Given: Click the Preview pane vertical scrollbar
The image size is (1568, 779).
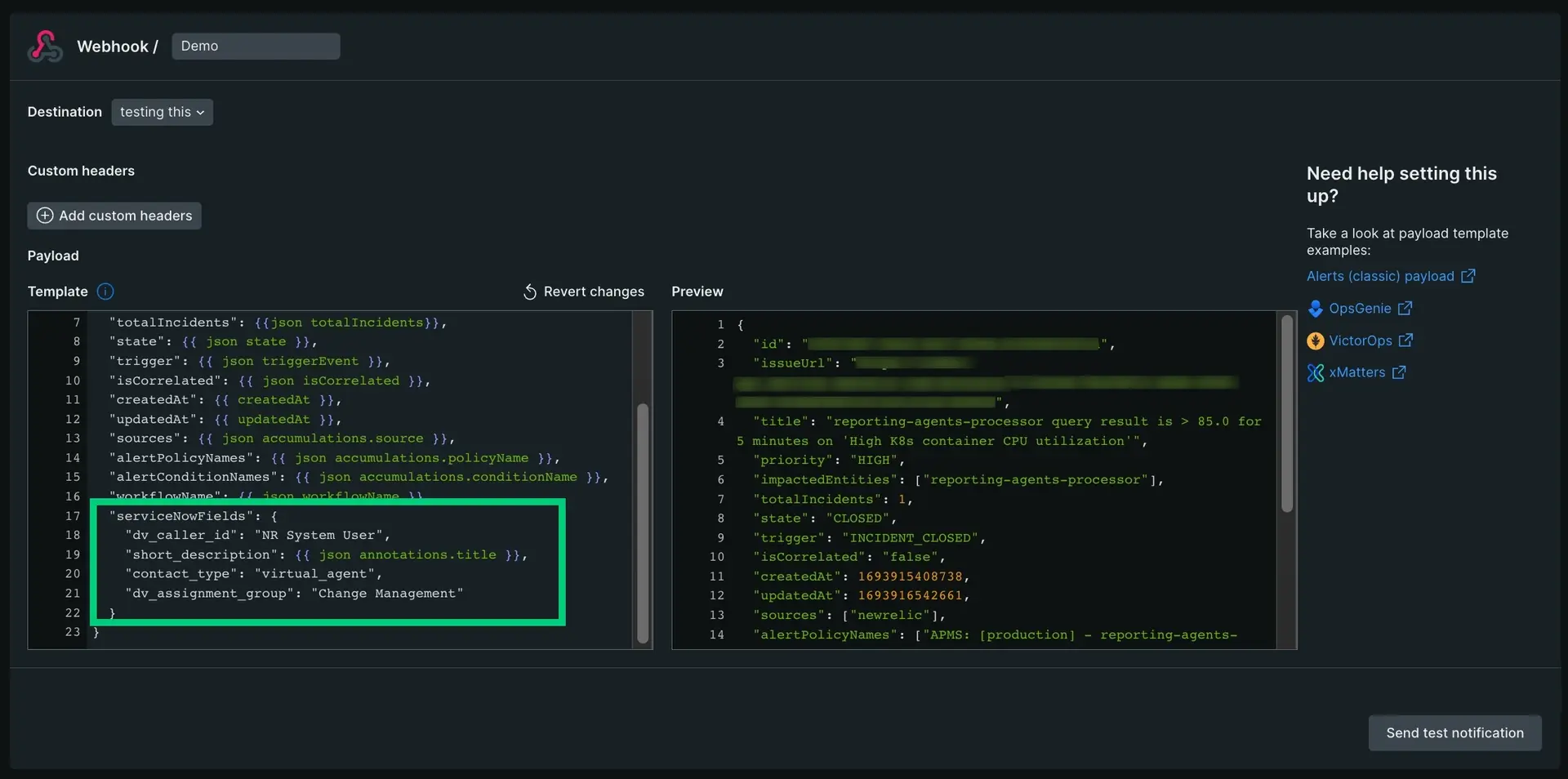Looking at the screenshot, I should 1287,416.
